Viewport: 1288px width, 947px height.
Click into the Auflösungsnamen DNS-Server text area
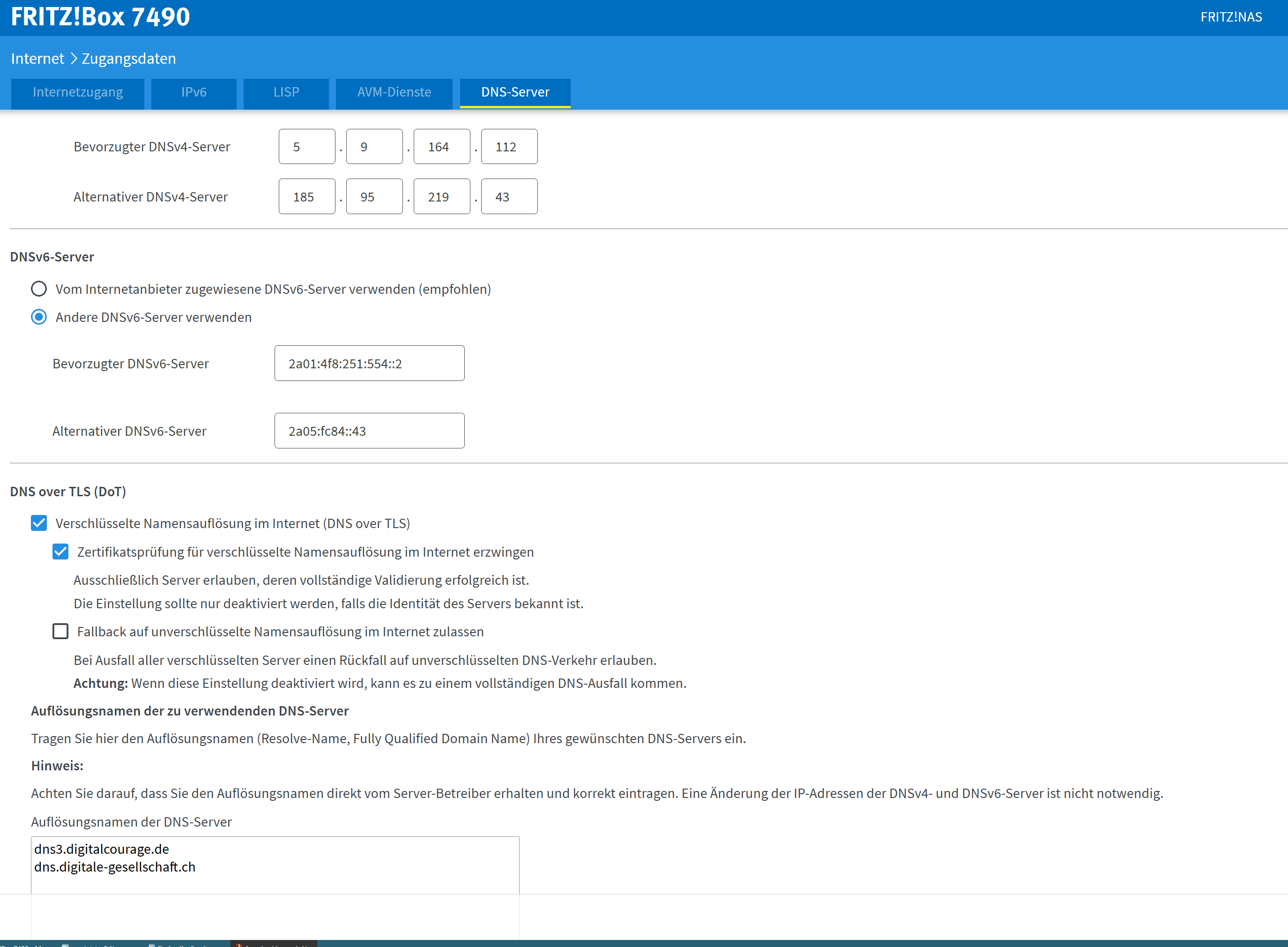(x=275, y=865)
